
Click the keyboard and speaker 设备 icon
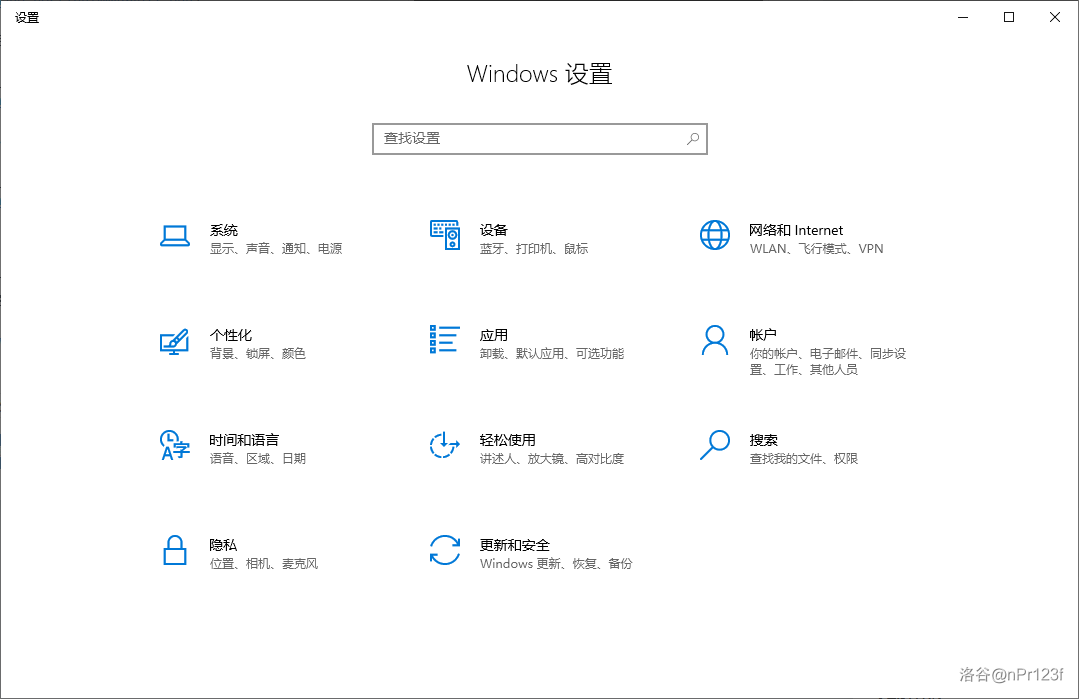point(444,235)
